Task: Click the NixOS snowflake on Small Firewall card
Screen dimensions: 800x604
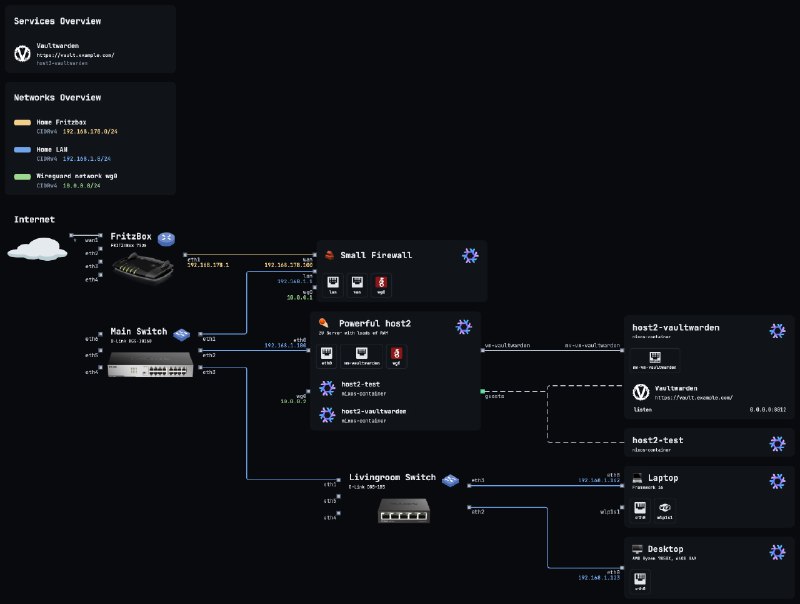Action: [470, 256]
